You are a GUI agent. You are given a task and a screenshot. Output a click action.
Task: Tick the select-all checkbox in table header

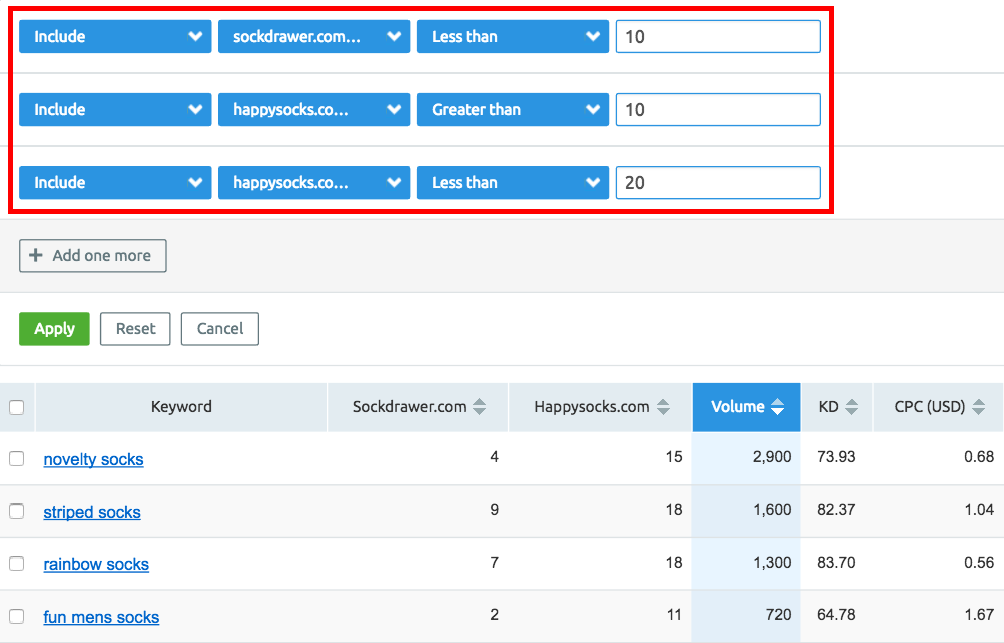[x=17, y=407]
